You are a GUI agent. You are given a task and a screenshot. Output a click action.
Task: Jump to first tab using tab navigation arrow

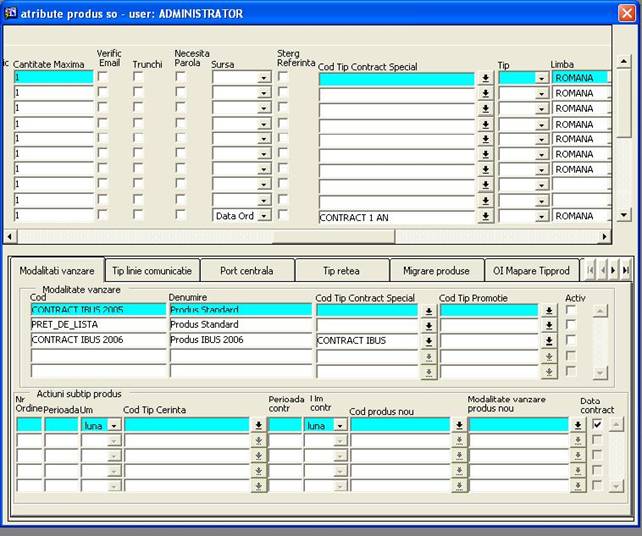tap(591, 270)
